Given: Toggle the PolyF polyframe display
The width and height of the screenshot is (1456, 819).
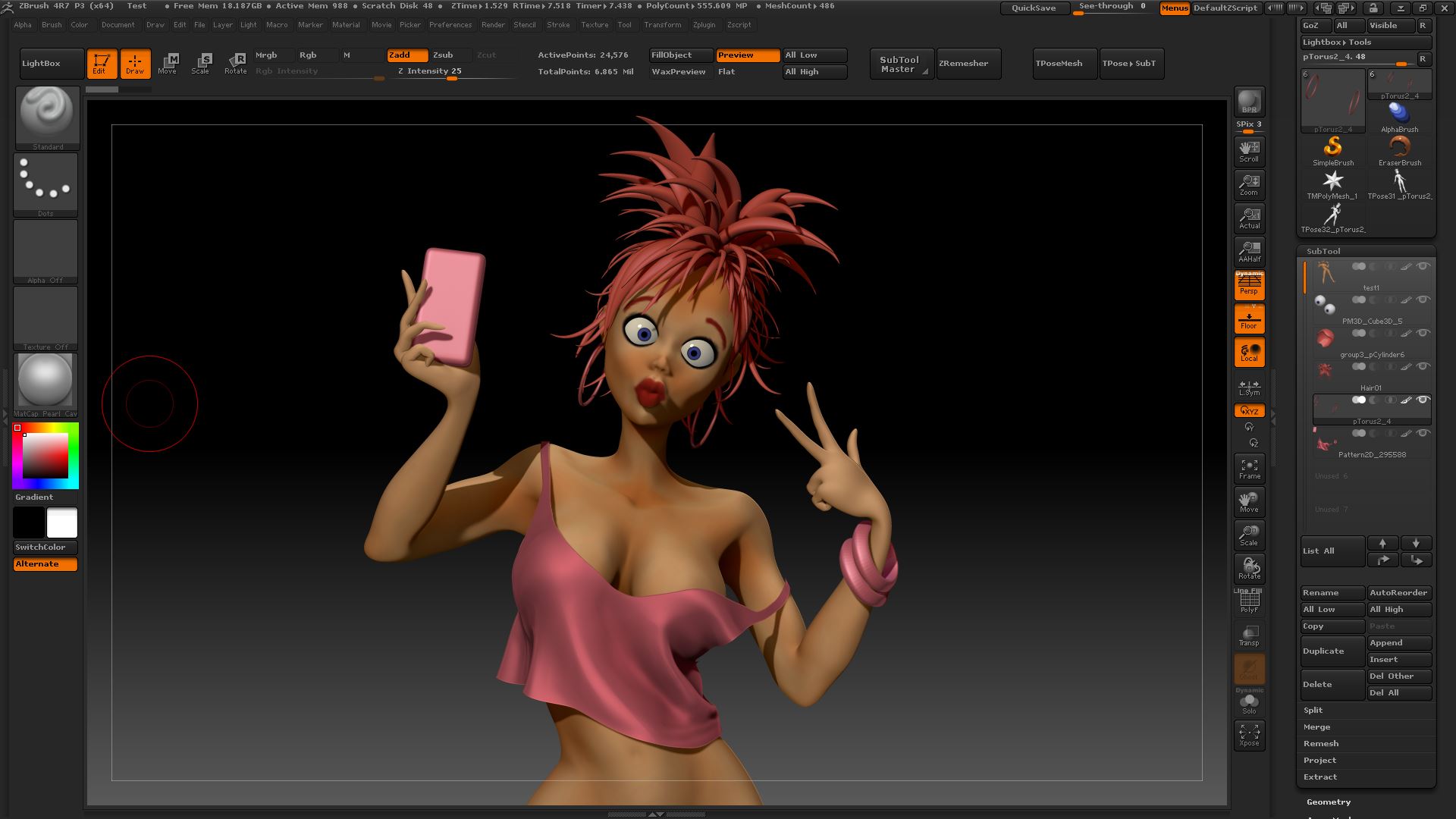Looking at the screenshot, I should click(1249, 601).
